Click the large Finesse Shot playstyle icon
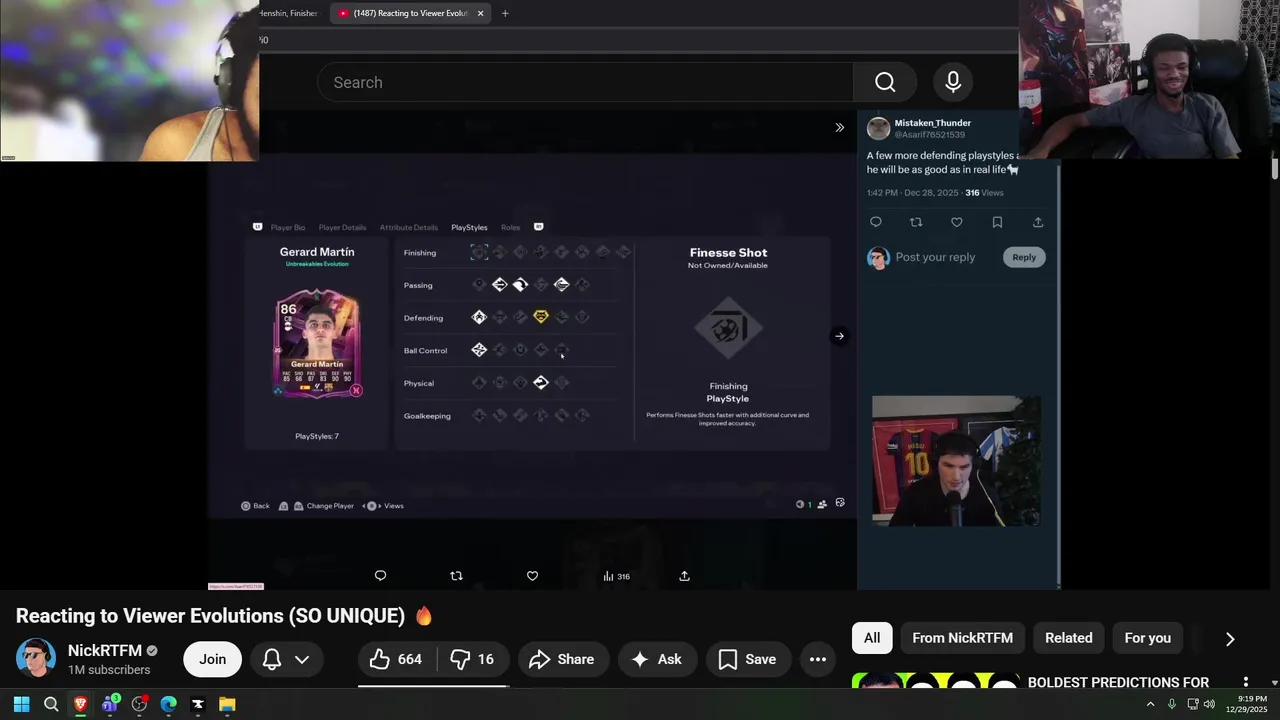Viewport: 1280px width, 720px height. (728, 328)
